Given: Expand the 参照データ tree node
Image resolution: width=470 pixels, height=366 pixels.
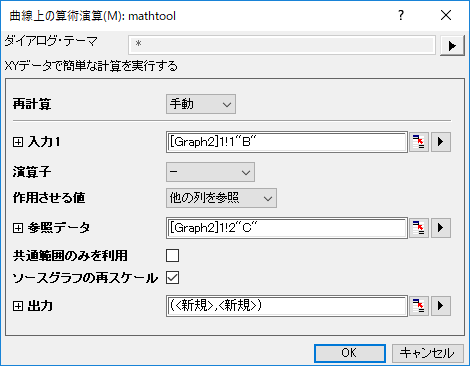Looking at the screenshot, I should tap(18, 228).
